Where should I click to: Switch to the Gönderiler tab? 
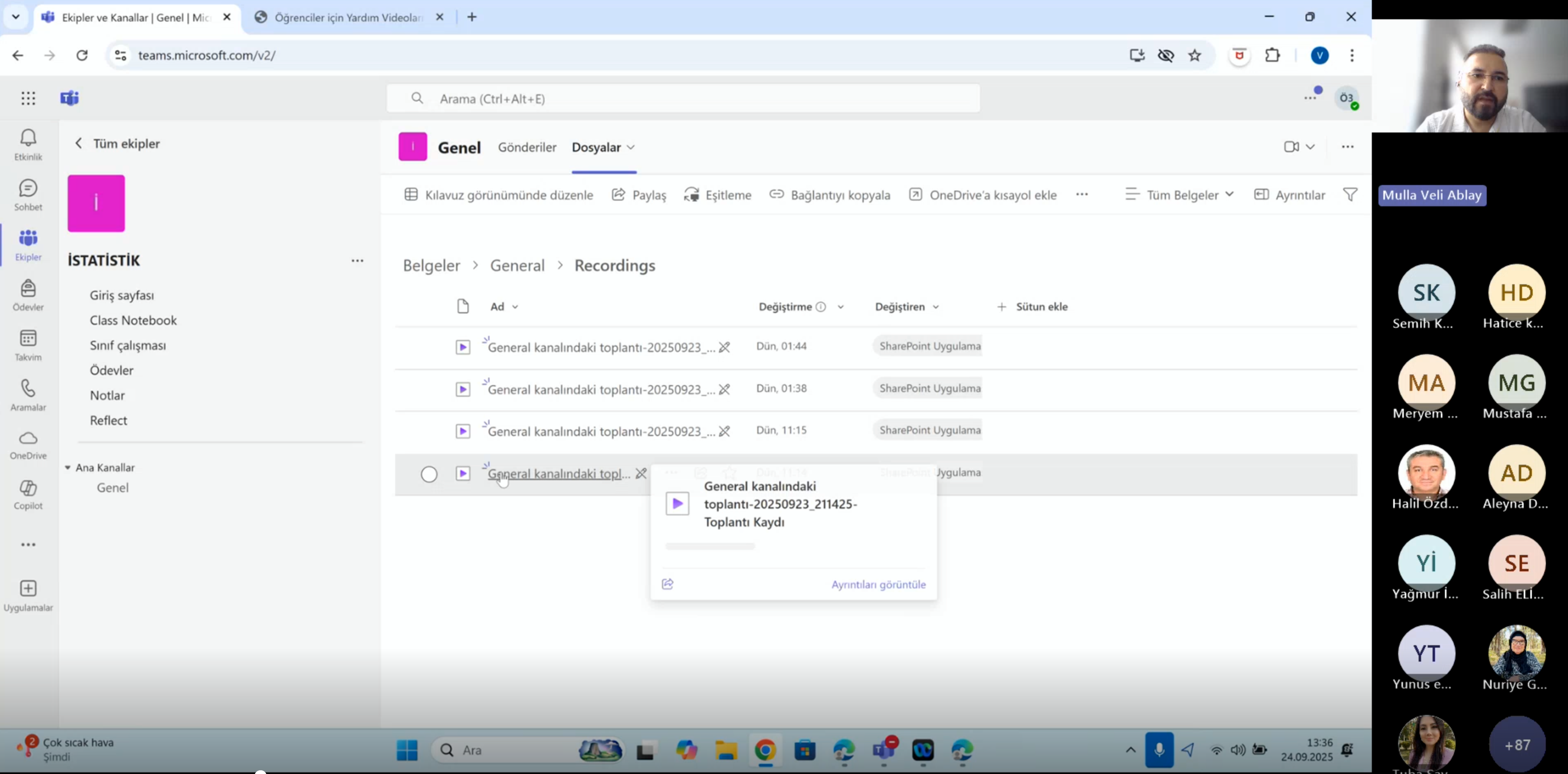[x=527, y=147]
